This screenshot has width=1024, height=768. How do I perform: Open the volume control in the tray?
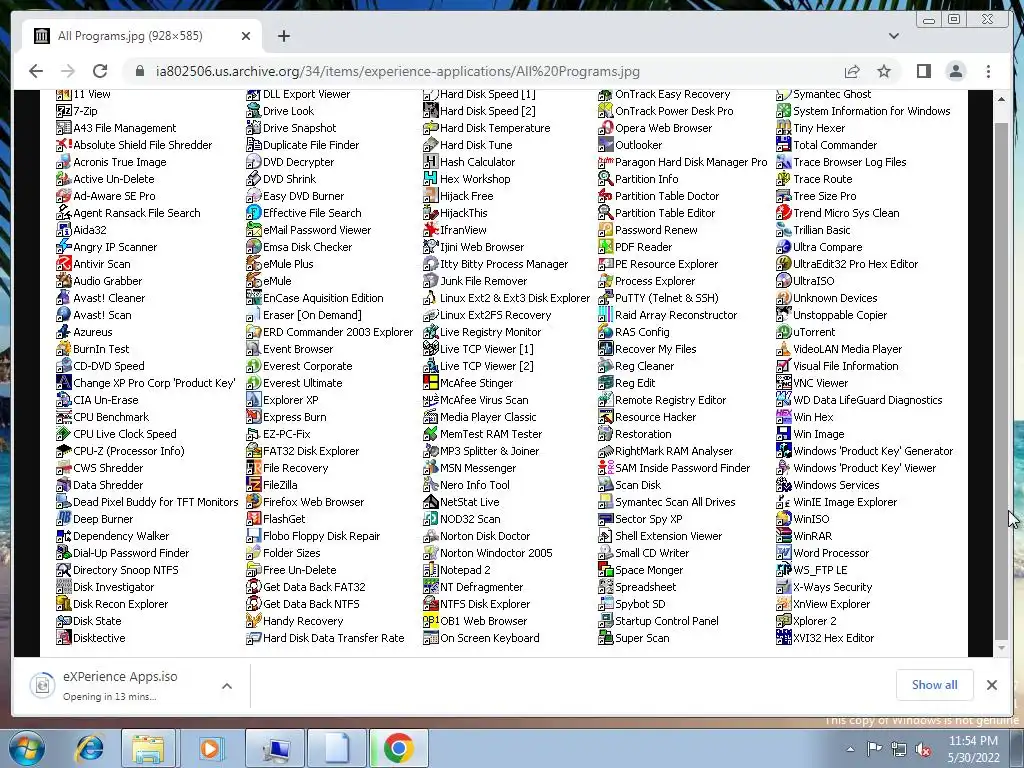coord(923,749)
